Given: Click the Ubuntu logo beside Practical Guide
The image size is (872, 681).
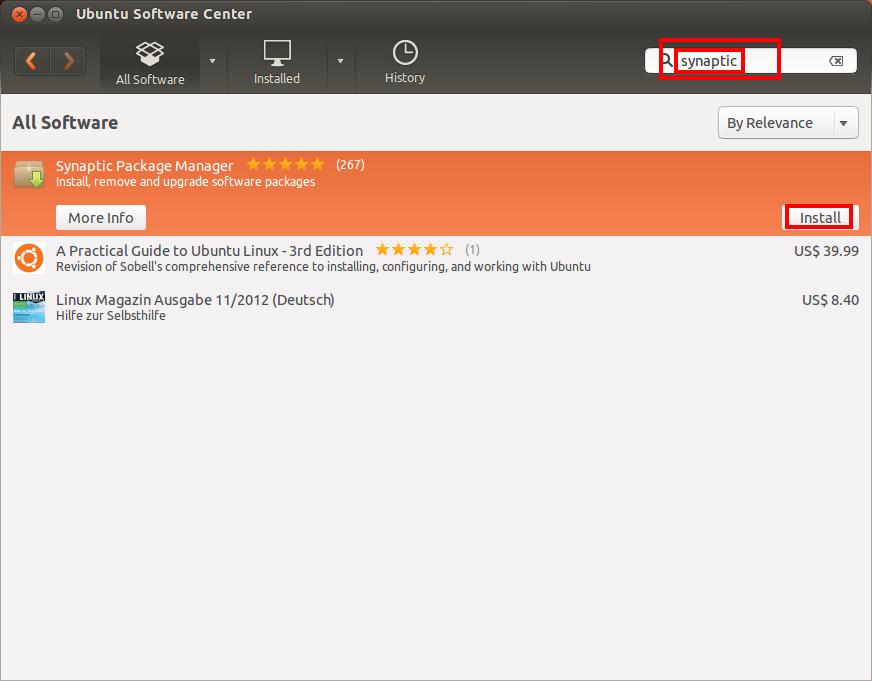Looking at the screenshot, I should (29, 259).
